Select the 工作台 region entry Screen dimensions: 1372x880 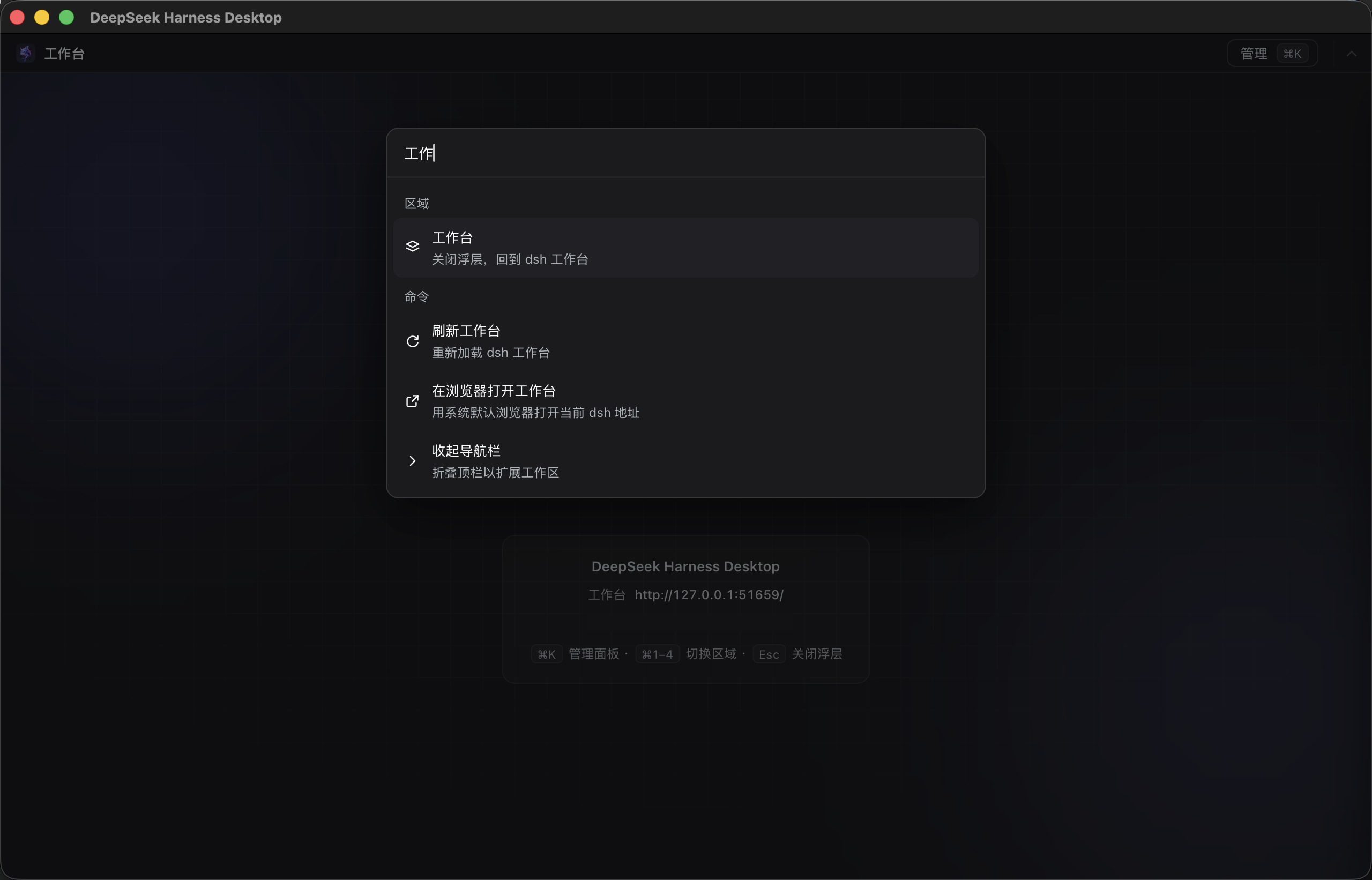coord(685,248)
